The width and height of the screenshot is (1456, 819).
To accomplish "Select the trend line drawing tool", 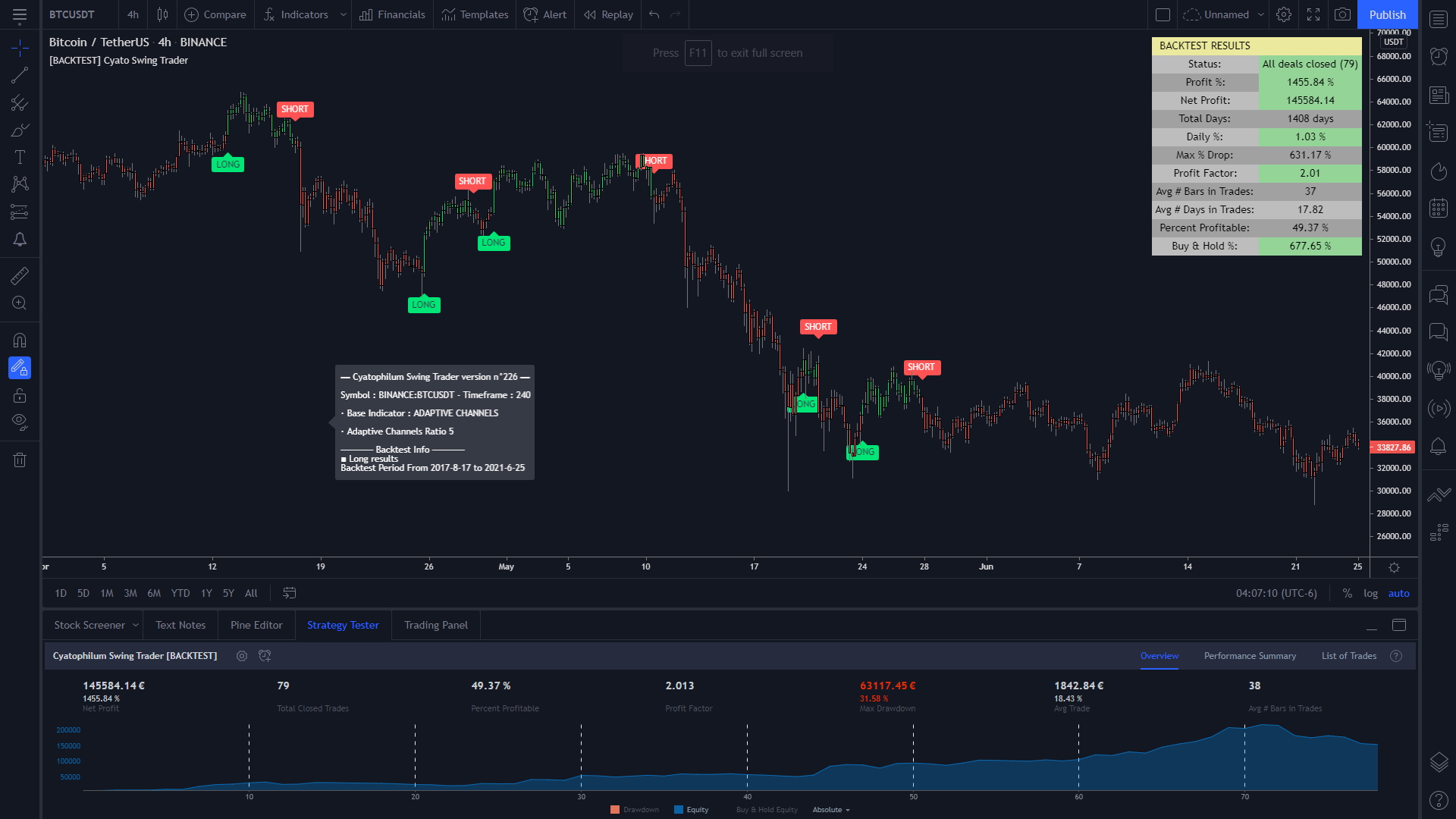I will pos(20,75).
